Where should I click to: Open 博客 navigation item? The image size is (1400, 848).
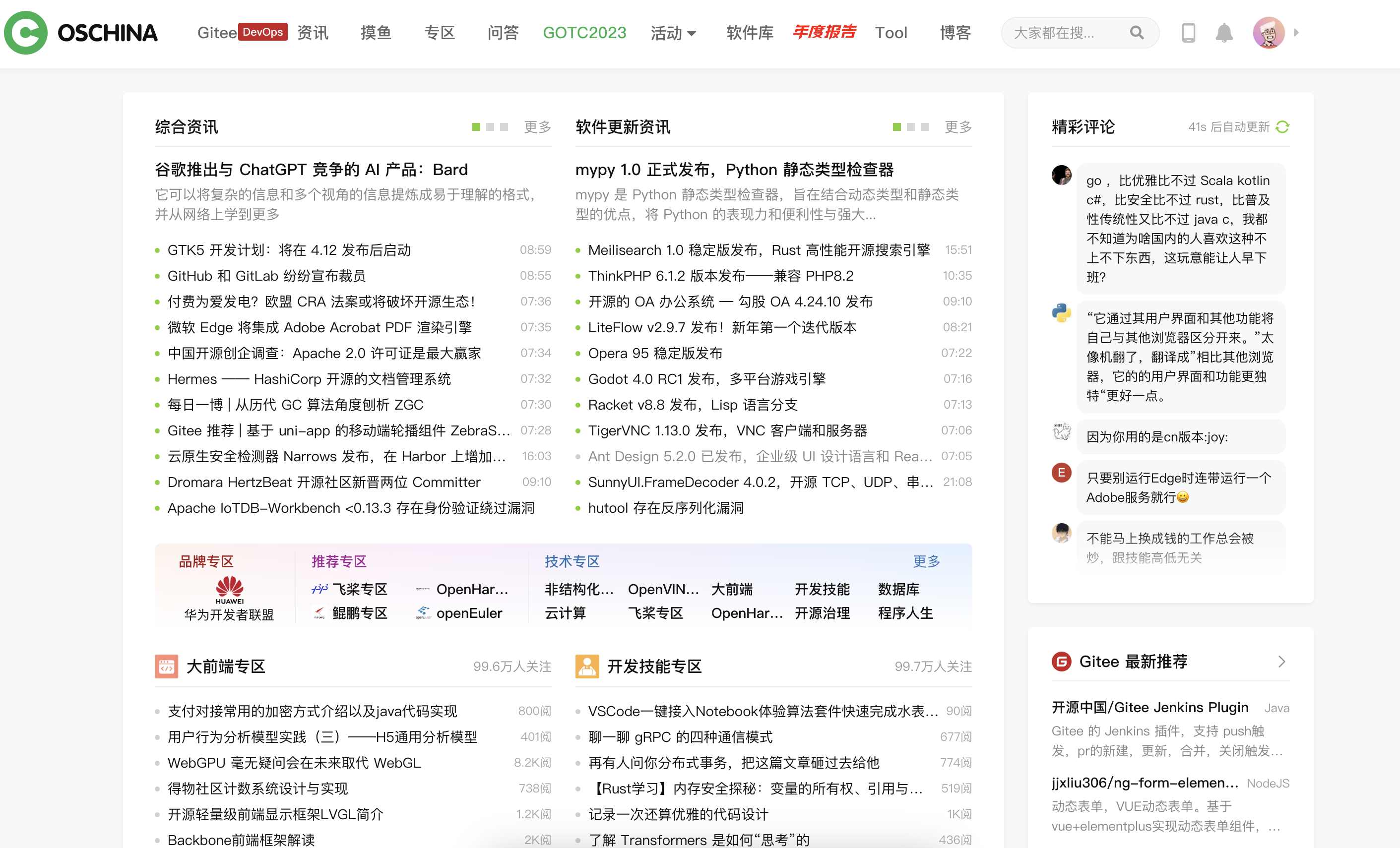(x=955, y=33)
